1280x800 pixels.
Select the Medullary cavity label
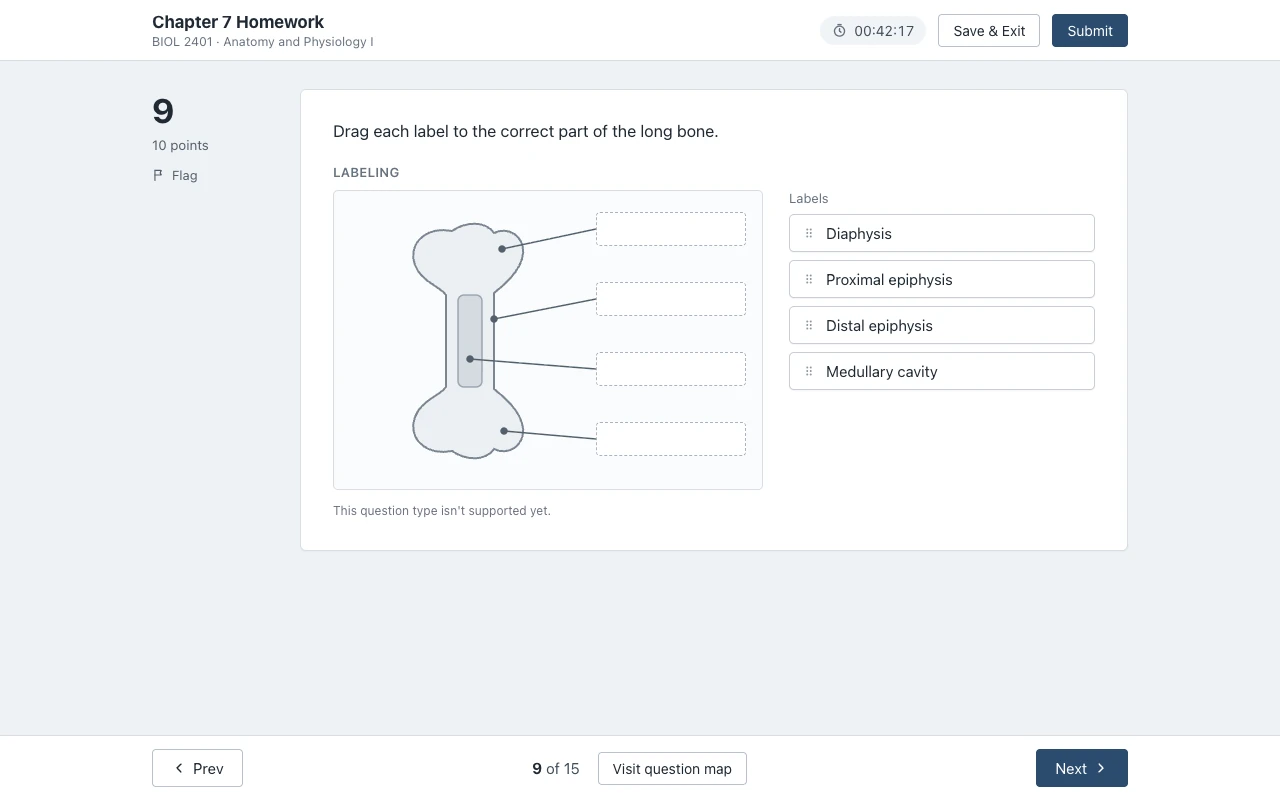coord(942,371)
